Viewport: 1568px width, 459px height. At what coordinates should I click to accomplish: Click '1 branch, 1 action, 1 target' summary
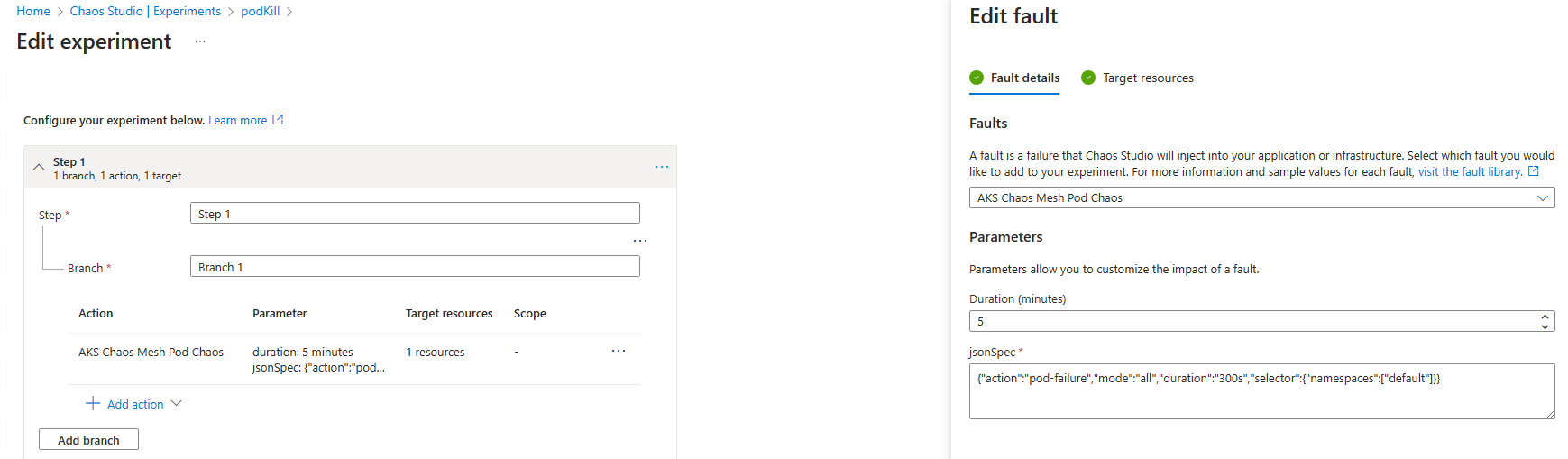[117, 176]
